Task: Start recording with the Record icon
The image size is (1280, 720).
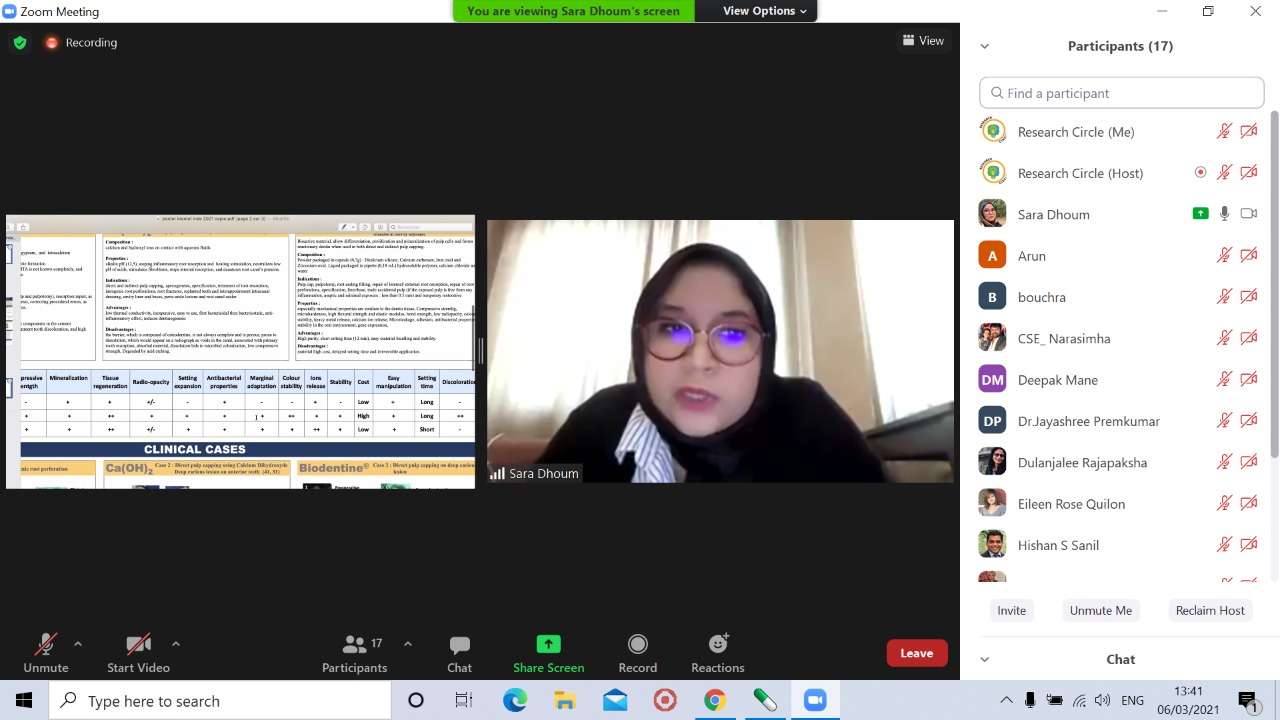Action: [x=637, y=645]
